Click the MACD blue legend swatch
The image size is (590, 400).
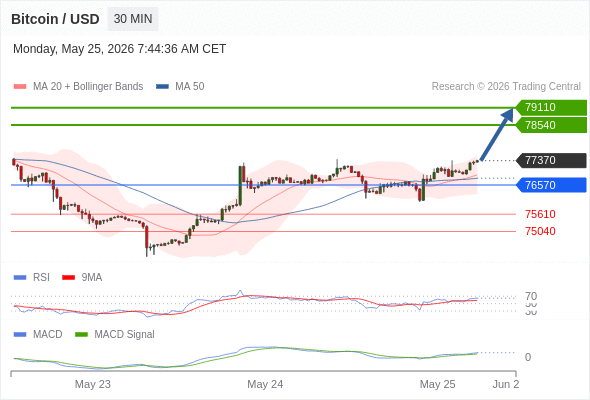(20, 335)
